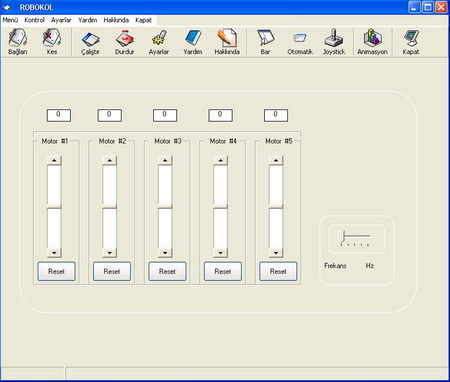Close the ROBOKOL window

coord(441,7)
